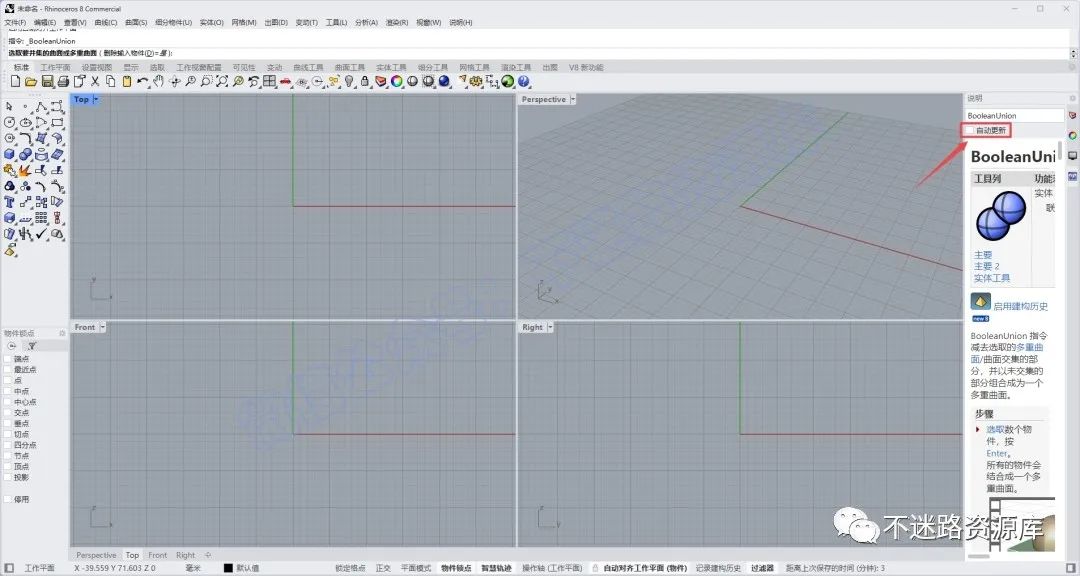Select the arrow pointer tool
This screenshot has height=576, width=1080.
pyautogui.click(x=9, y=106)
